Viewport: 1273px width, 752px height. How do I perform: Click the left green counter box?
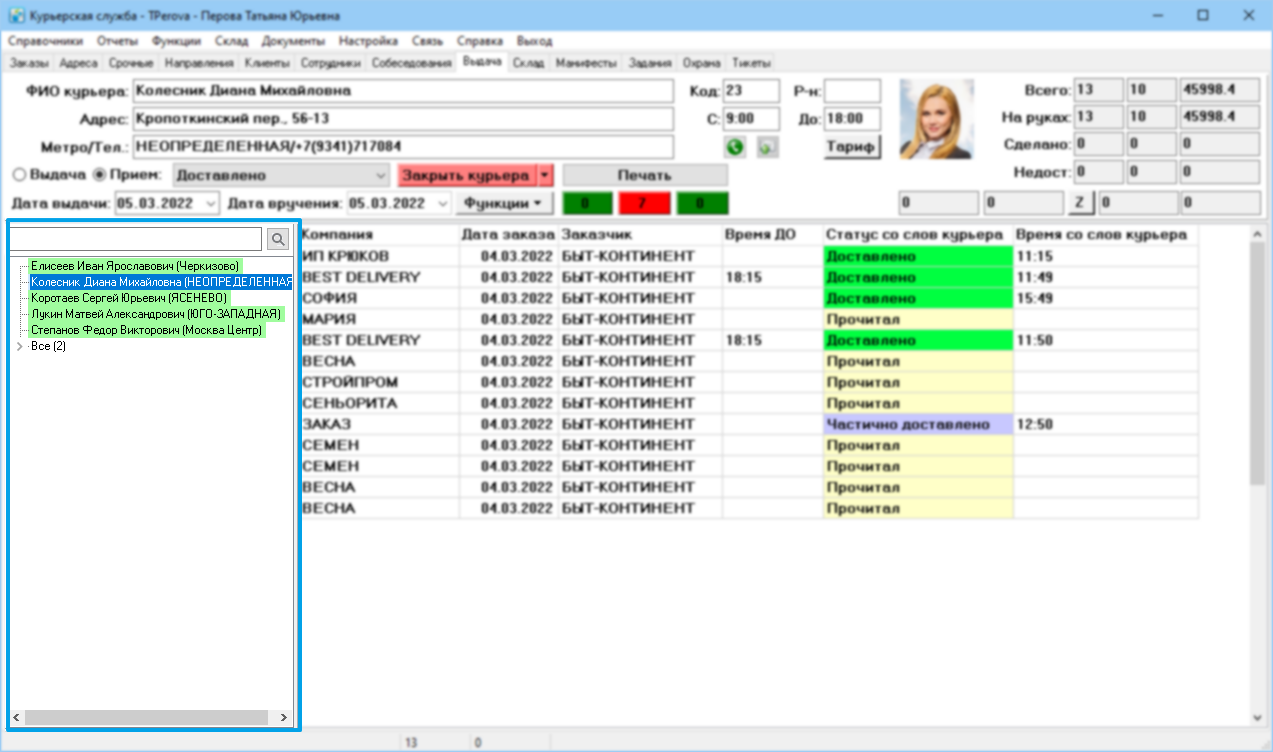tap(588, 204)
